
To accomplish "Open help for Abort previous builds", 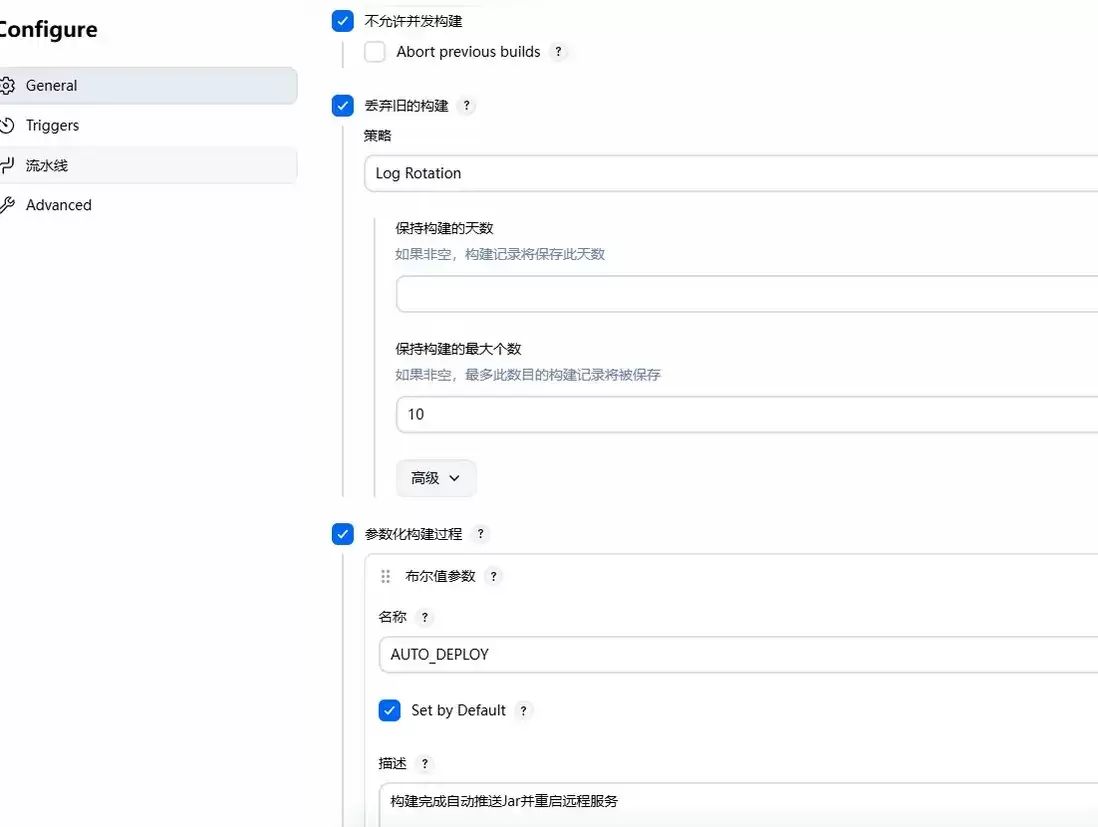I will pos(558,52).
